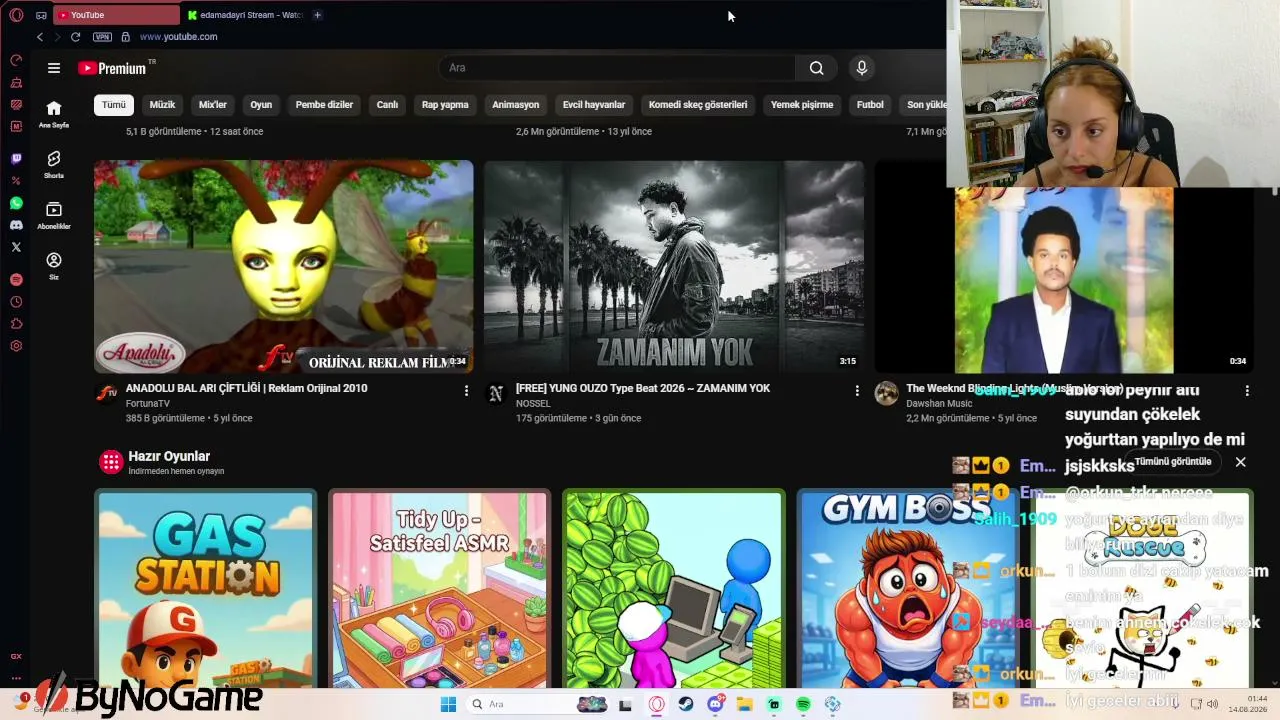Open the Opera GX main menu logo

[x=15, y=15]
